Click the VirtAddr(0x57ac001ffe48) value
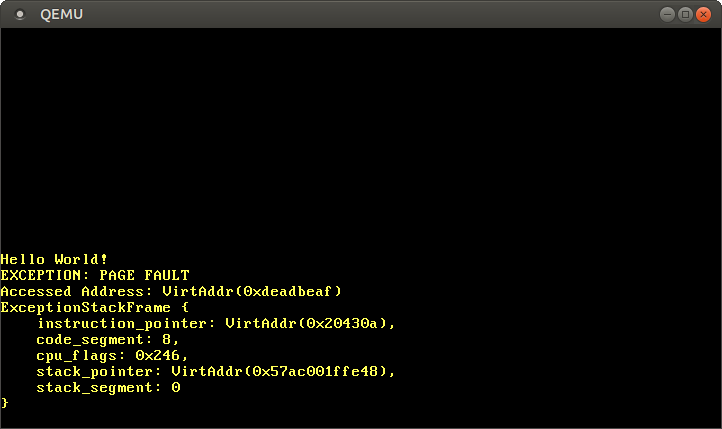 (x=284, y=371)
